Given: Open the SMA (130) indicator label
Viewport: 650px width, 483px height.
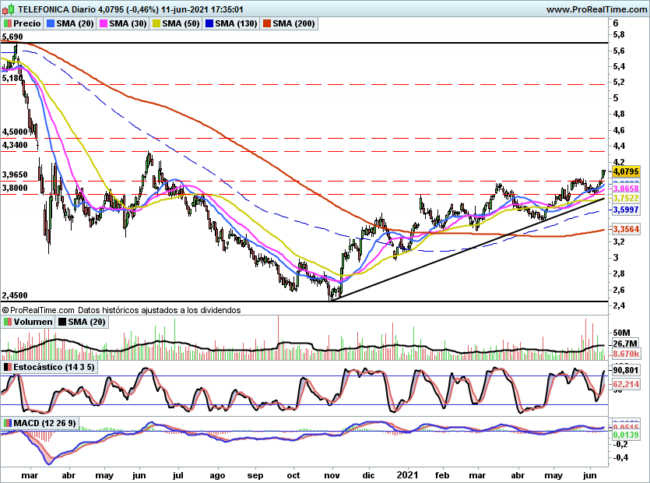Looking at the screenshot, I should pyautogui.click(x=236, y=24).
